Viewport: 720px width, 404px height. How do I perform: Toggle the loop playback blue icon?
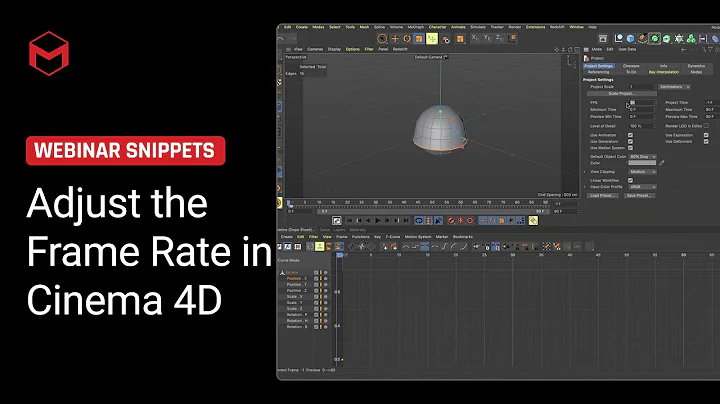pos(419,221)
